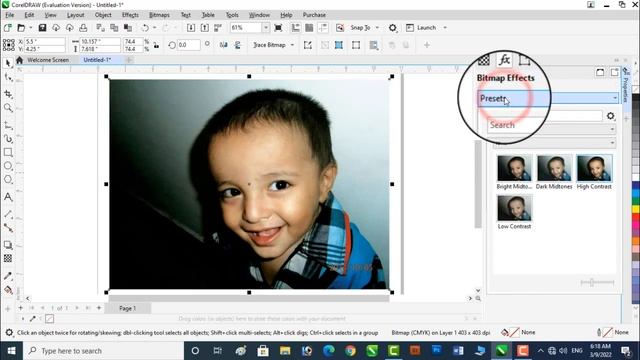This screenshot has width=640, height=360.
Task: Open the File menu
Action: (9, 15)
